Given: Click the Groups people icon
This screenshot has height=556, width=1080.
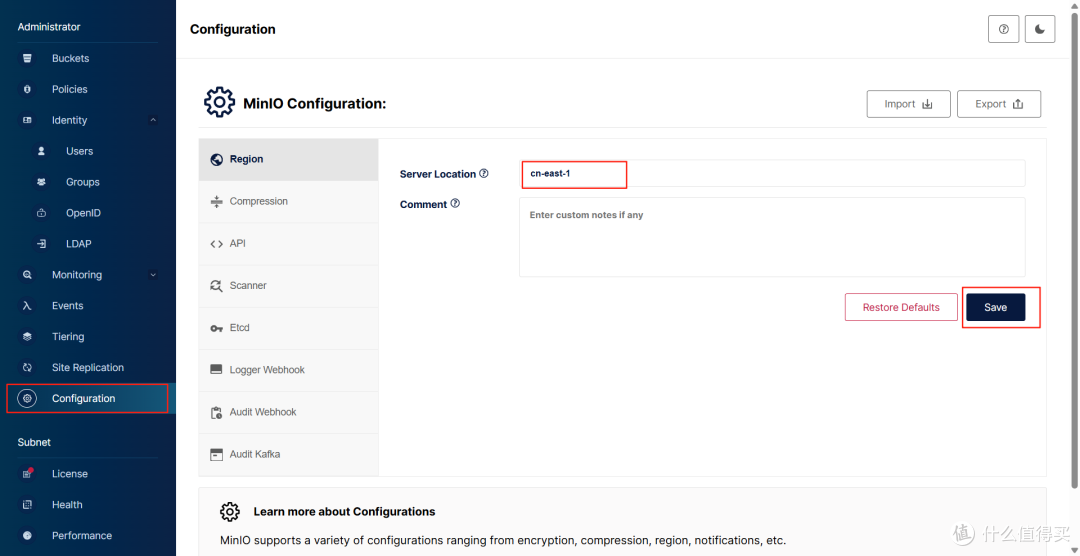Looking at the screenshot, I should [41, 182].
